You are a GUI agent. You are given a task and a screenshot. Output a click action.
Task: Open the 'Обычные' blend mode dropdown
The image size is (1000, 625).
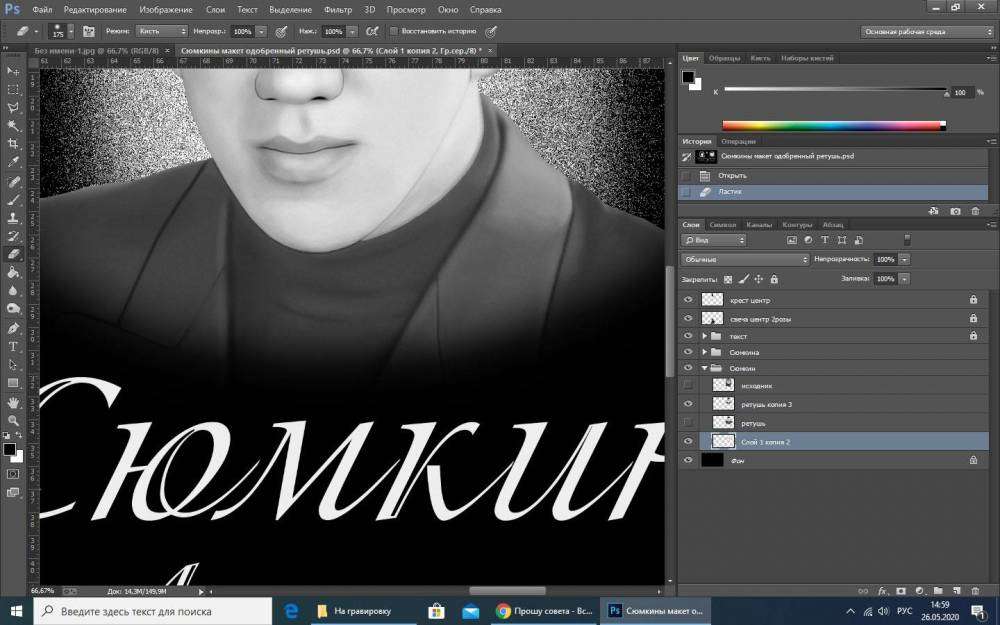click(x=745, y=259)
